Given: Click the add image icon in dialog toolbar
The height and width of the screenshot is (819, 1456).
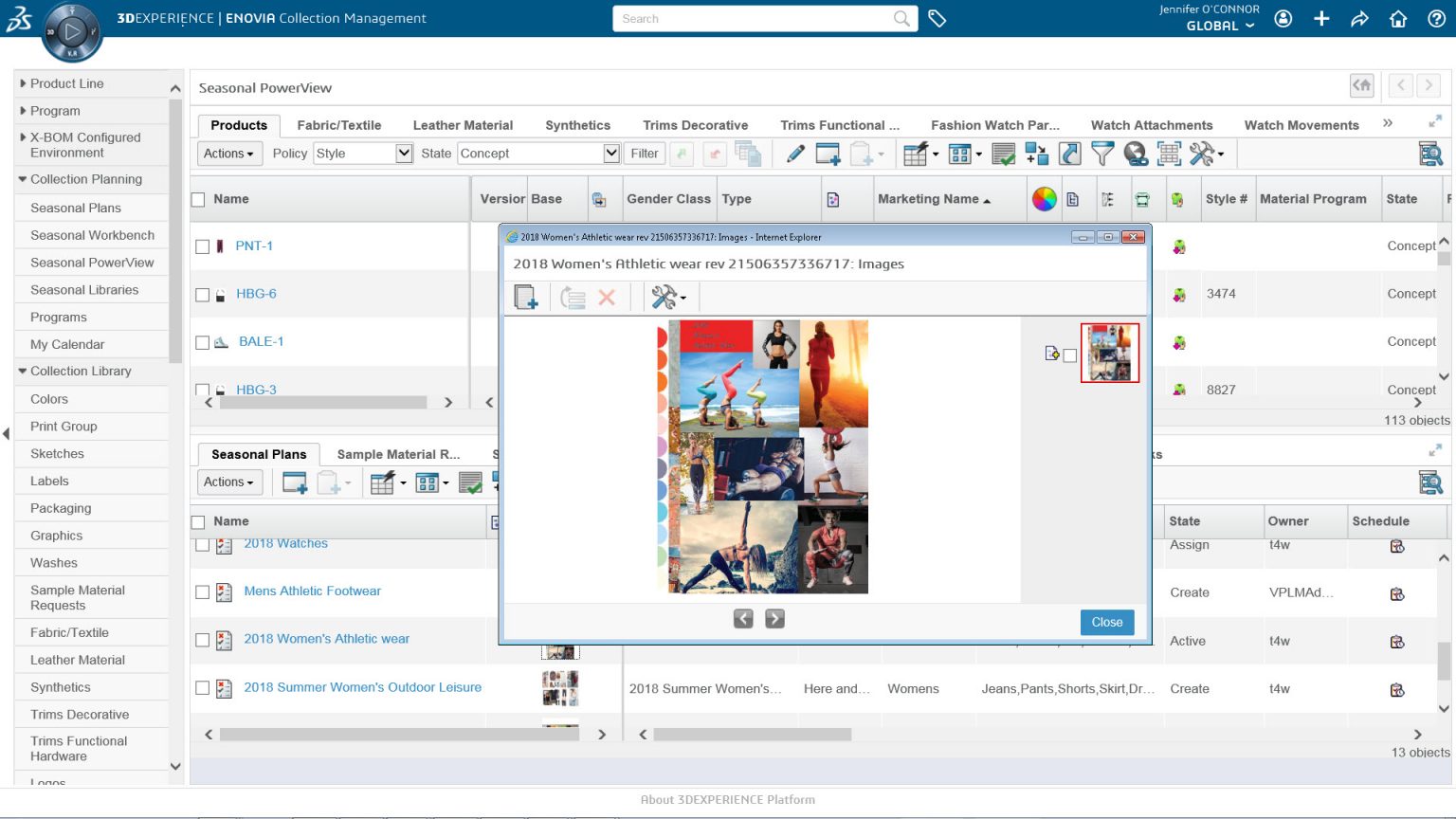Looking at the screenshot, I should pos(526,298).
